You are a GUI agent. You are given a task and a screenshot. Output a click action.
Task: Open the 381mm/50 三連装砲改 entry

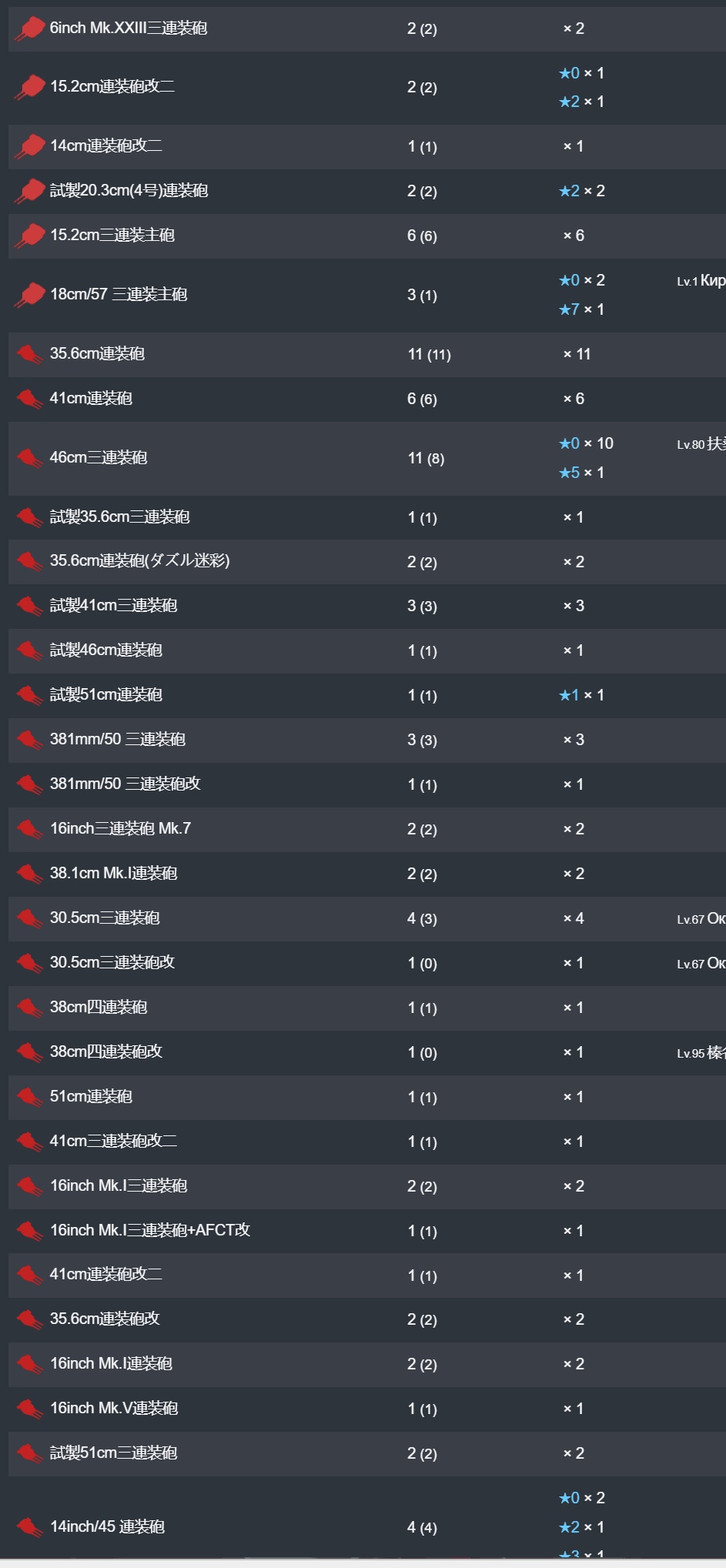(125, 784)
